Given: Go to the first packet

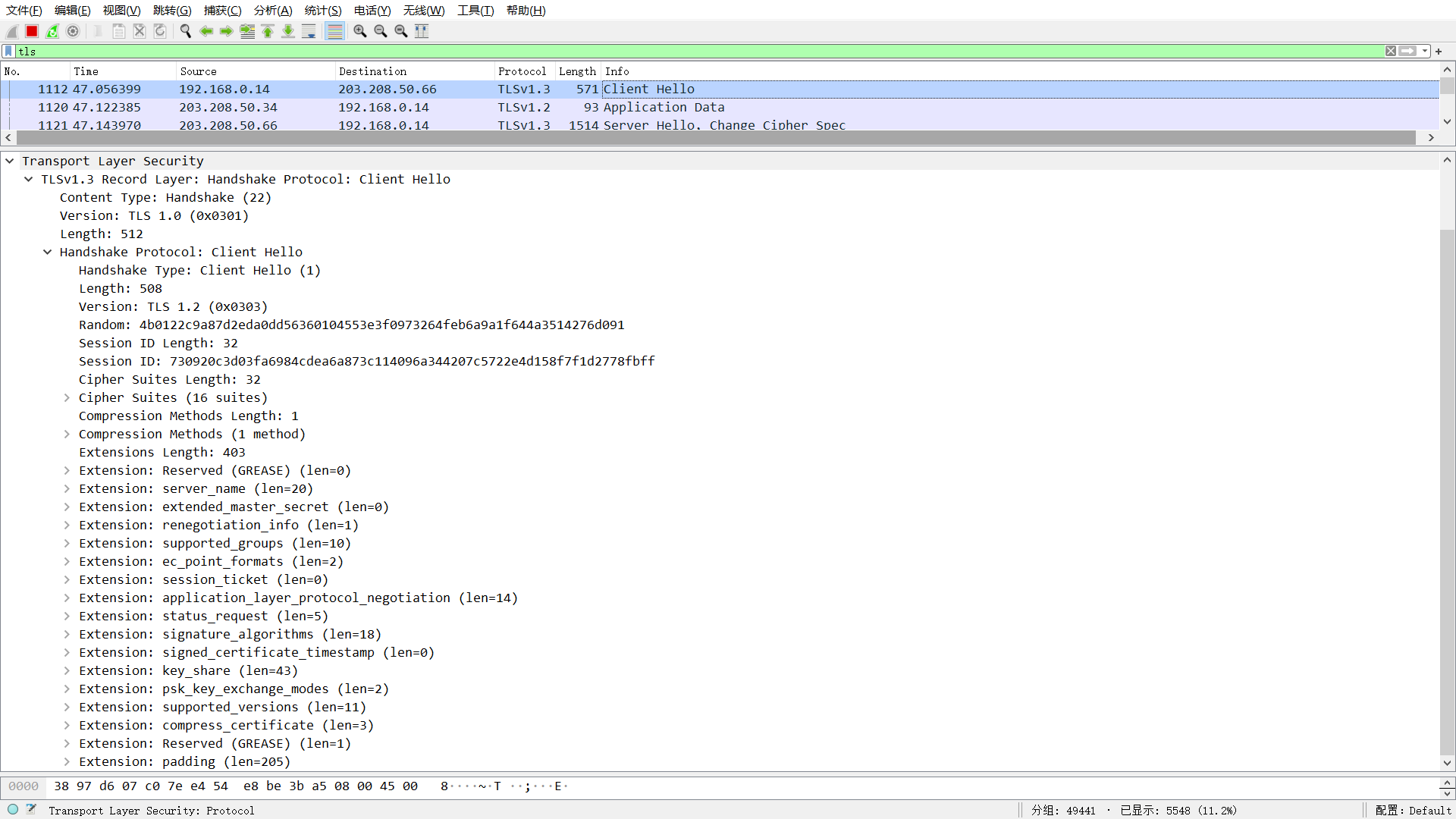Looking at the screenshot, I should pyautogui.click(x=268, y=31).
